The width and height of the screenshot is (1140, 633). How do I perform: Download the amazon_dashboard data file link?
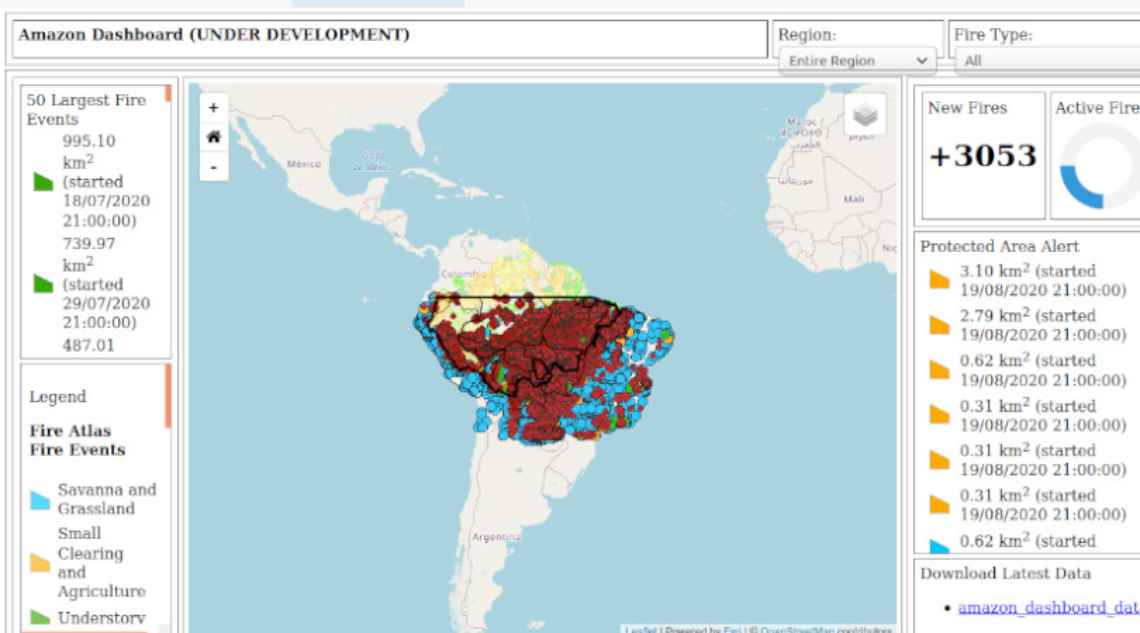[x=1047, y=607]
